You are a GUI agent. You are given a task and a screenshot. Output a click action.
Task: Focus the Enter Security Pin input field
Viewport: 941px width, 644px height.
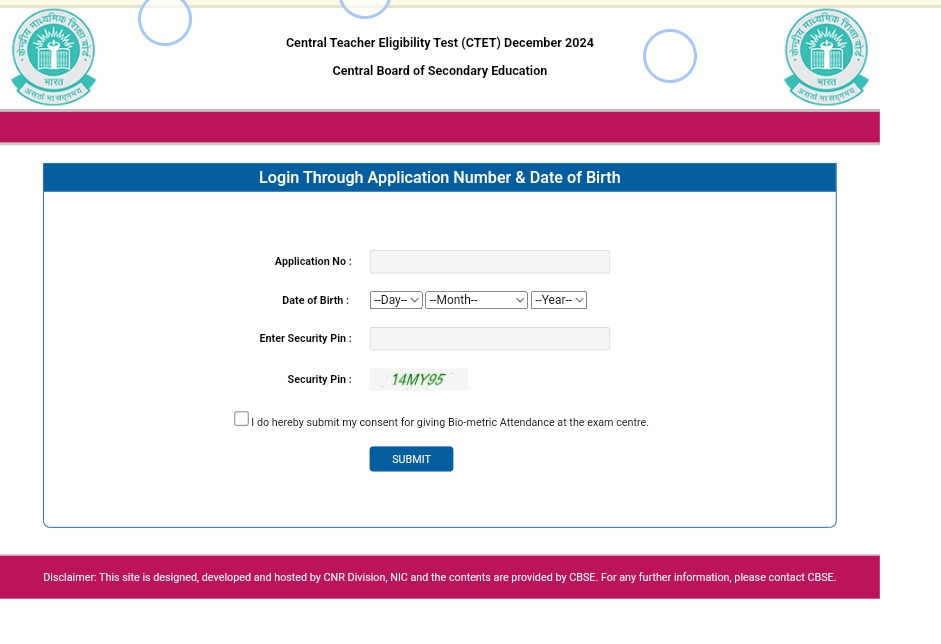[x=490, y=339]
